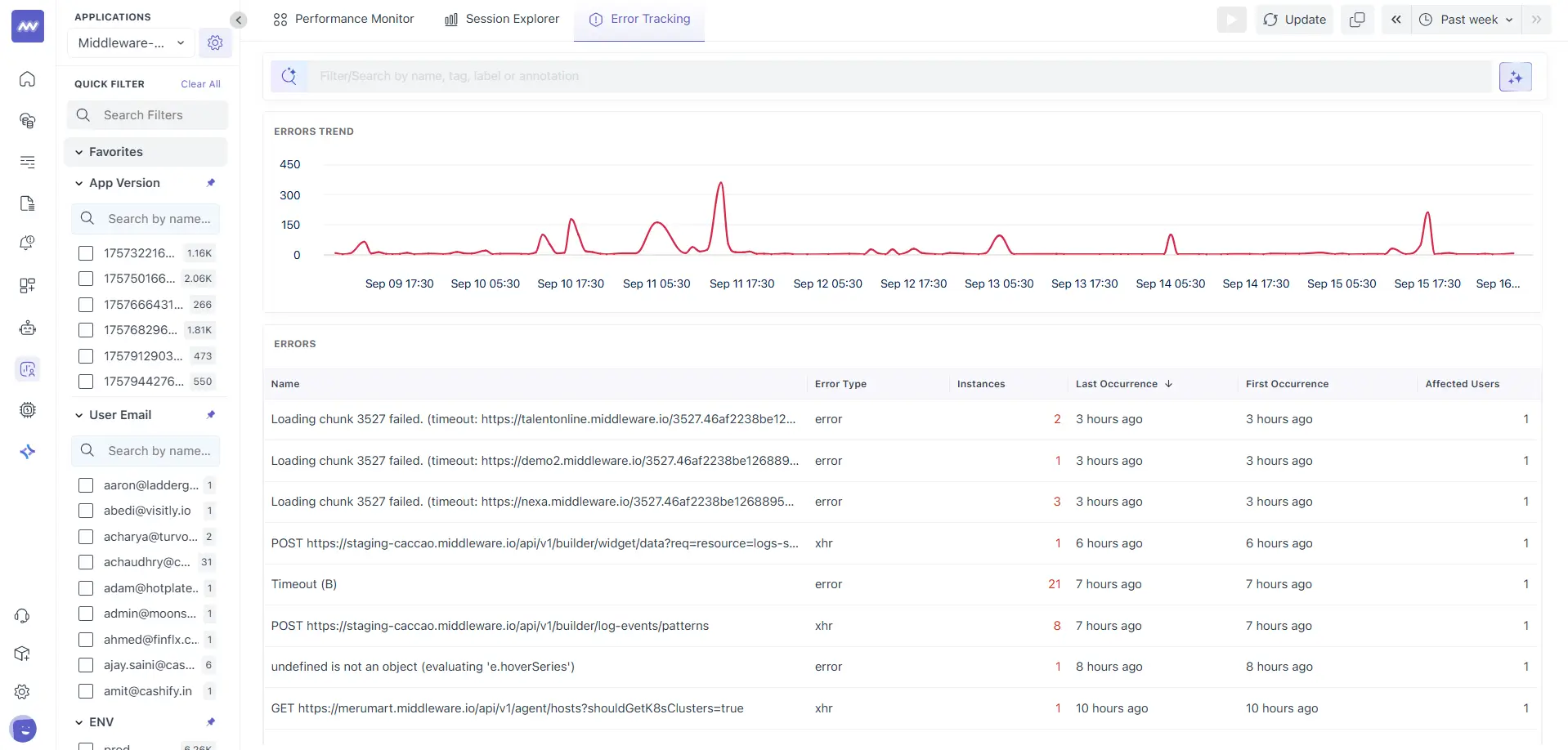Viewport: 1568px width, 750px height.
Task: Open the bot agent icon in the sidebar
Action: point(27,328)
